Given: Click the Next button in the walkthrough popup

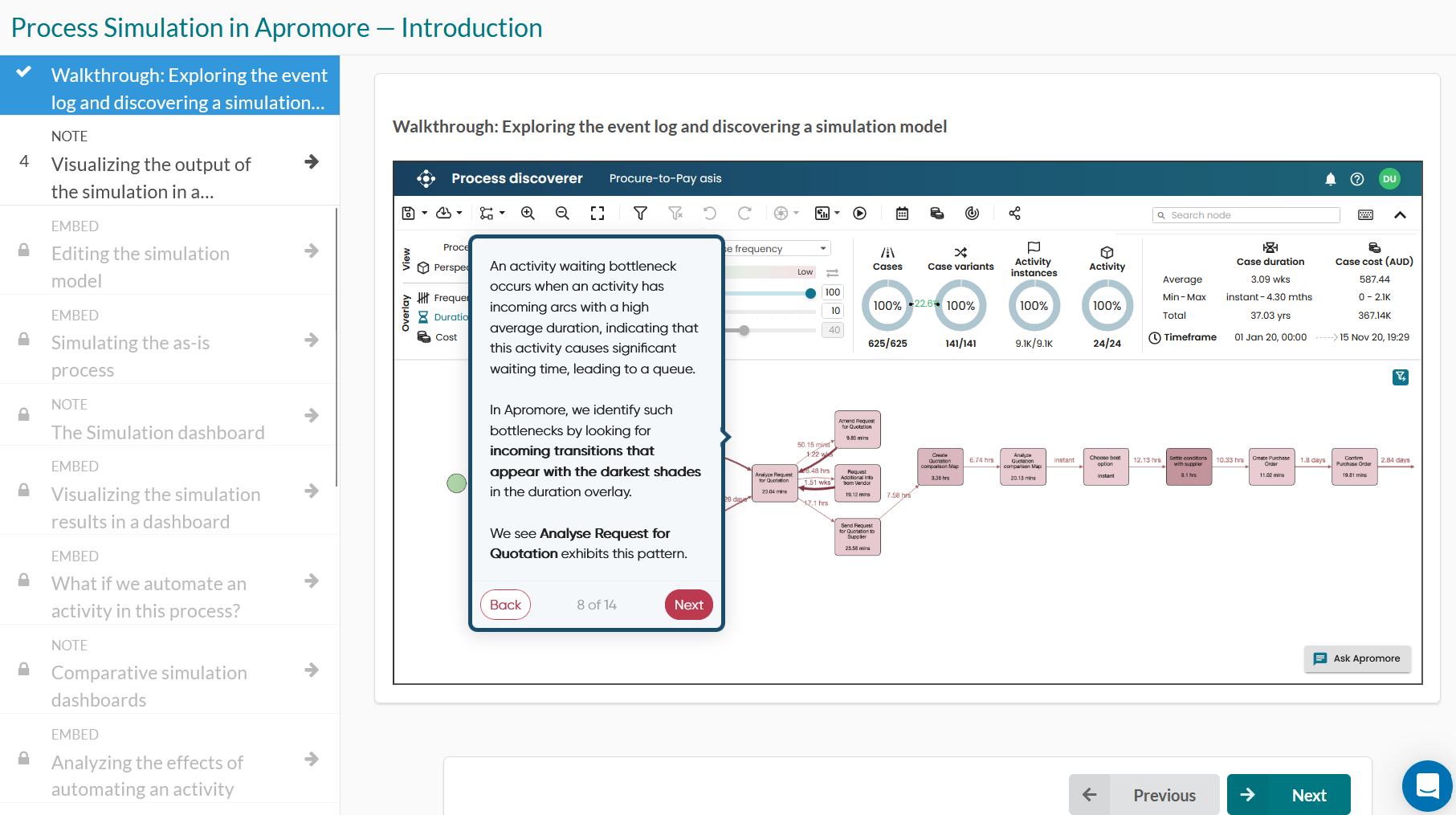Looking at the screenshot, I should click(x=688, y=605).
